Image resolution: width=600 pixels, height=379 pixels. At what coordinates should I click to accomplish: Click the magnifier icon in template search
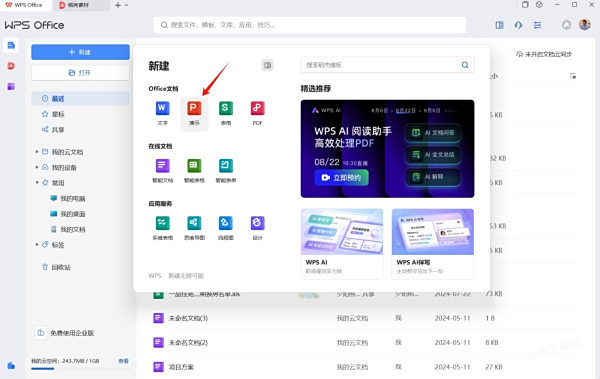click(x=465, y=65)
